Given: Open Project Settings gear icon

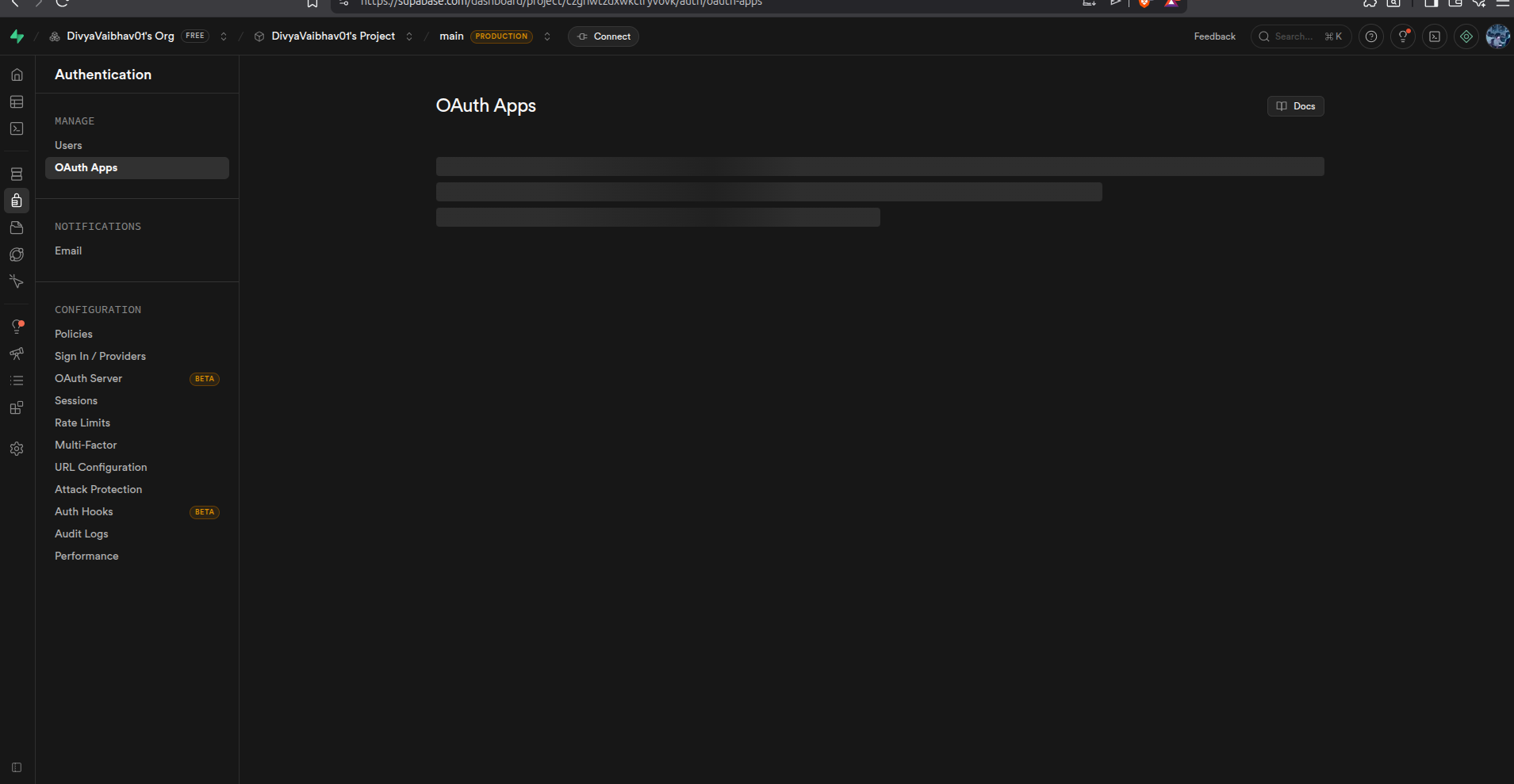Looking at the screenshot, I should (17, 449).
